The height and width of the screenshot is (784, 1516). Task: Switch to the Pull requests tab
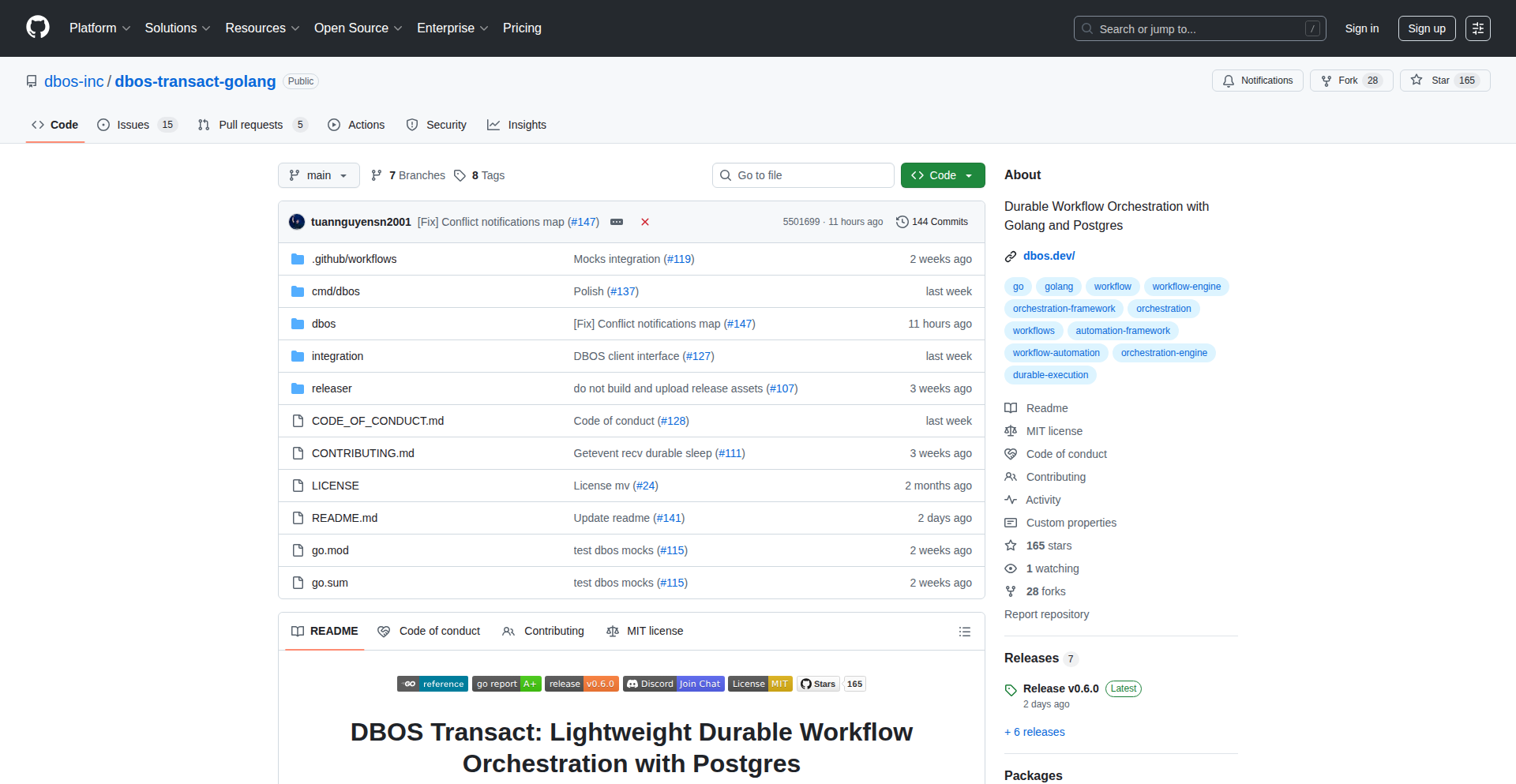pyautogui.click(x=253, y=125)
